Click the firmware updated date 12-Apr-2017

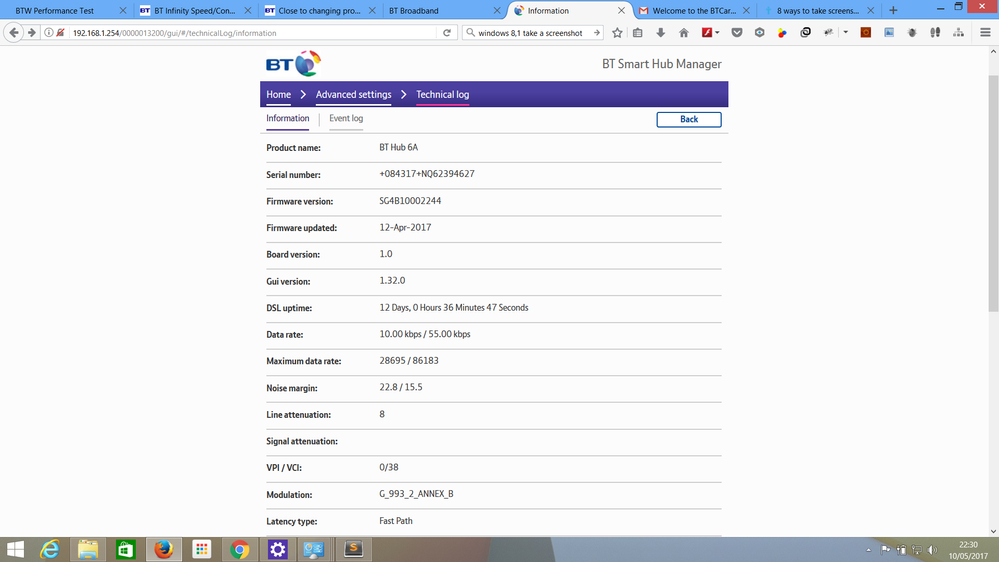tap(405, 227)
